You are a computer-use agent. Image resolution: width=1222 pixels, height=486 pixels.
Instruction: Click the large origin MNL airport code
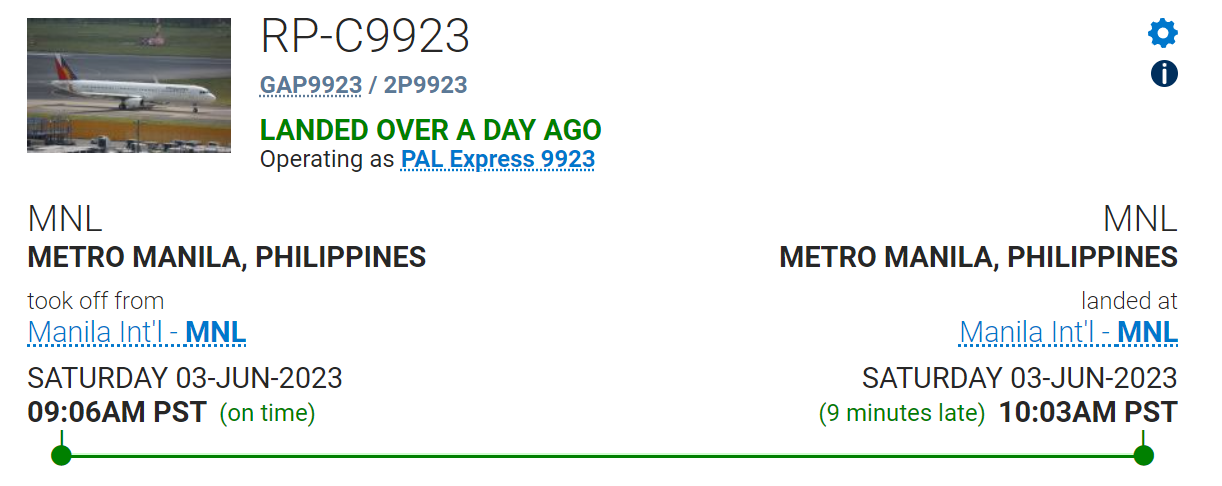[x=65, y=219]
